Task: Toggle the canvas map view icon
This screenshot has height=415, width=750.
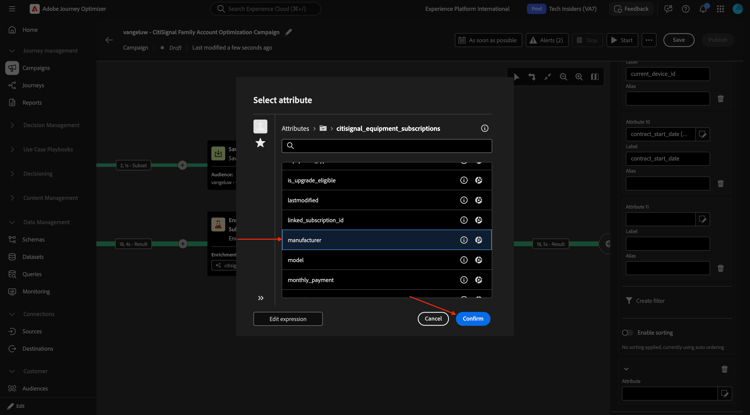Action: (x=595, y=76)
